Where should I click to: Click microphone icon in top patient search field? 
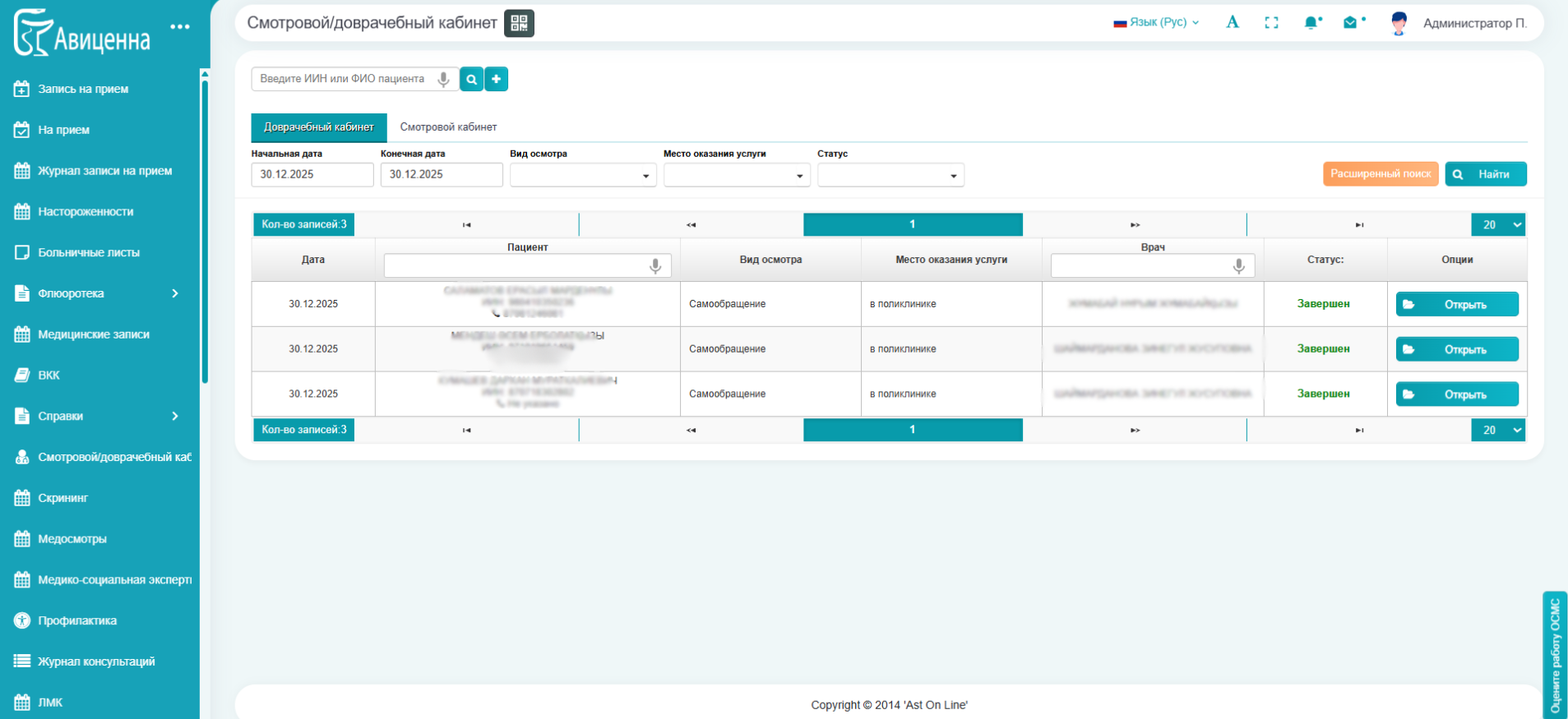(x=443, y=79)
